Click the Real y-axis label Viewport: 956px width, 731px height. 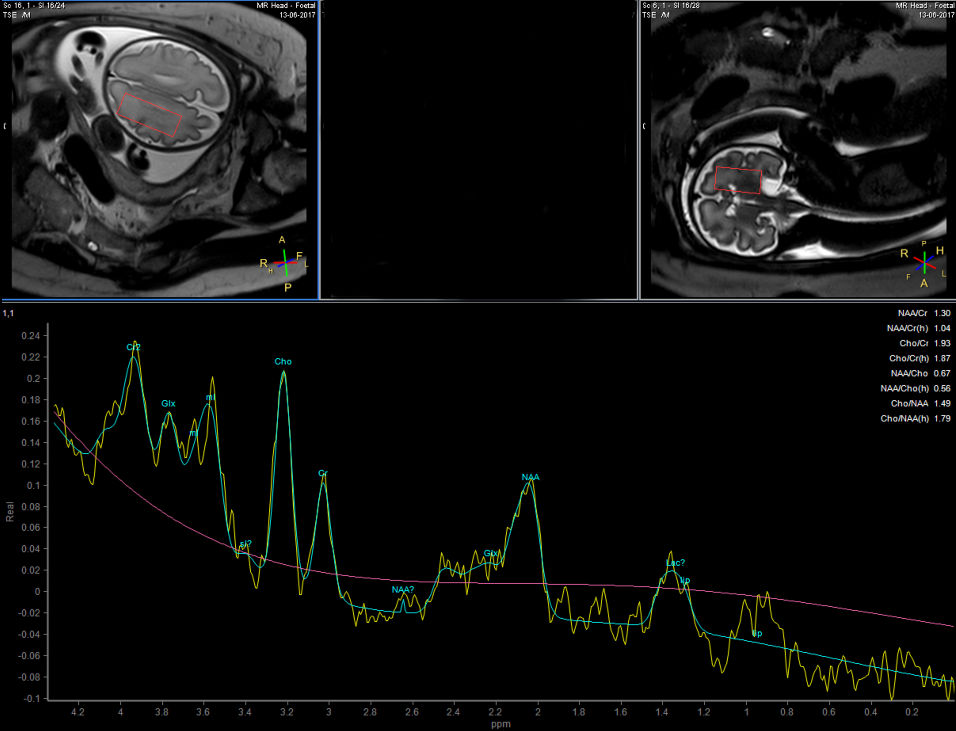tap(11, 512)
